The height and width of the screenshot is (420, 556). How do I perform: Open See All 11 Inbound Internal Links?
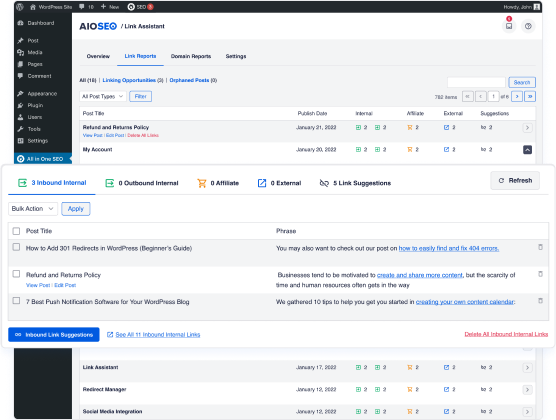(x=154, y=335)
